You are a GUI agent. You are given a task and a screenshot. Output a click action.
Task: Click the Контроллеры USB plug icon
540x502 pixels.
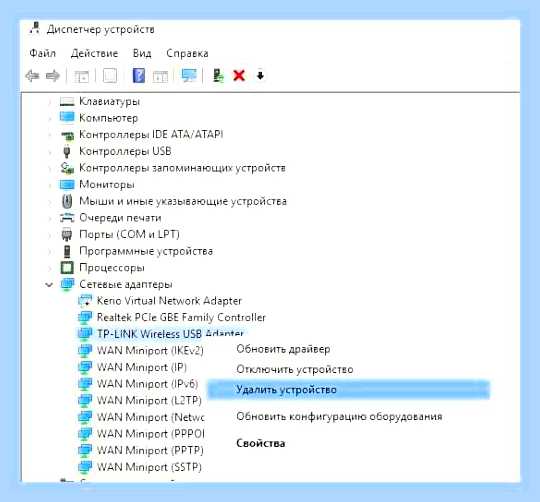[x=67, y=151]
